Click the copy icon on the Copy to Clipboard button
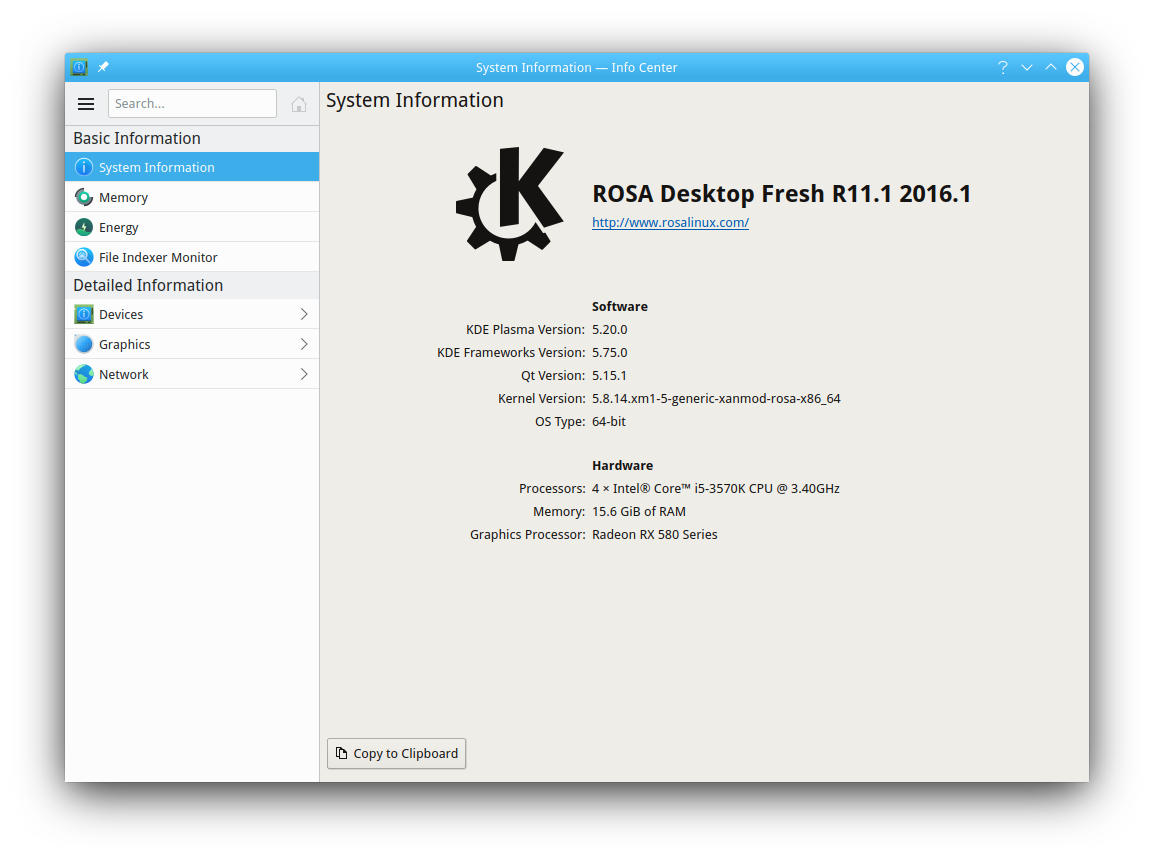1154x859 pixels. pyautogui.click(x=341, y=753)
